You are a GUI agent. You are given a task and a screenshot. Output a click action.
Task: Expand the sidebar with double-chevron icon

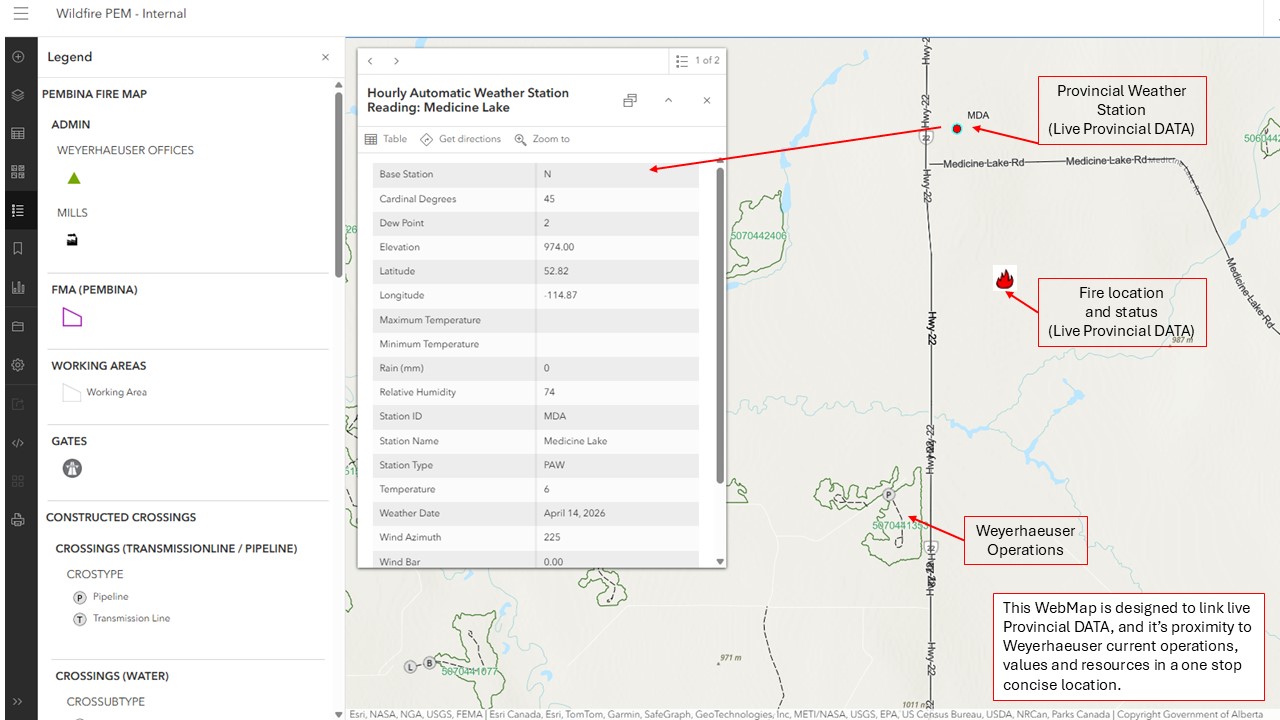pyautogui.click(x=18, y=702)
